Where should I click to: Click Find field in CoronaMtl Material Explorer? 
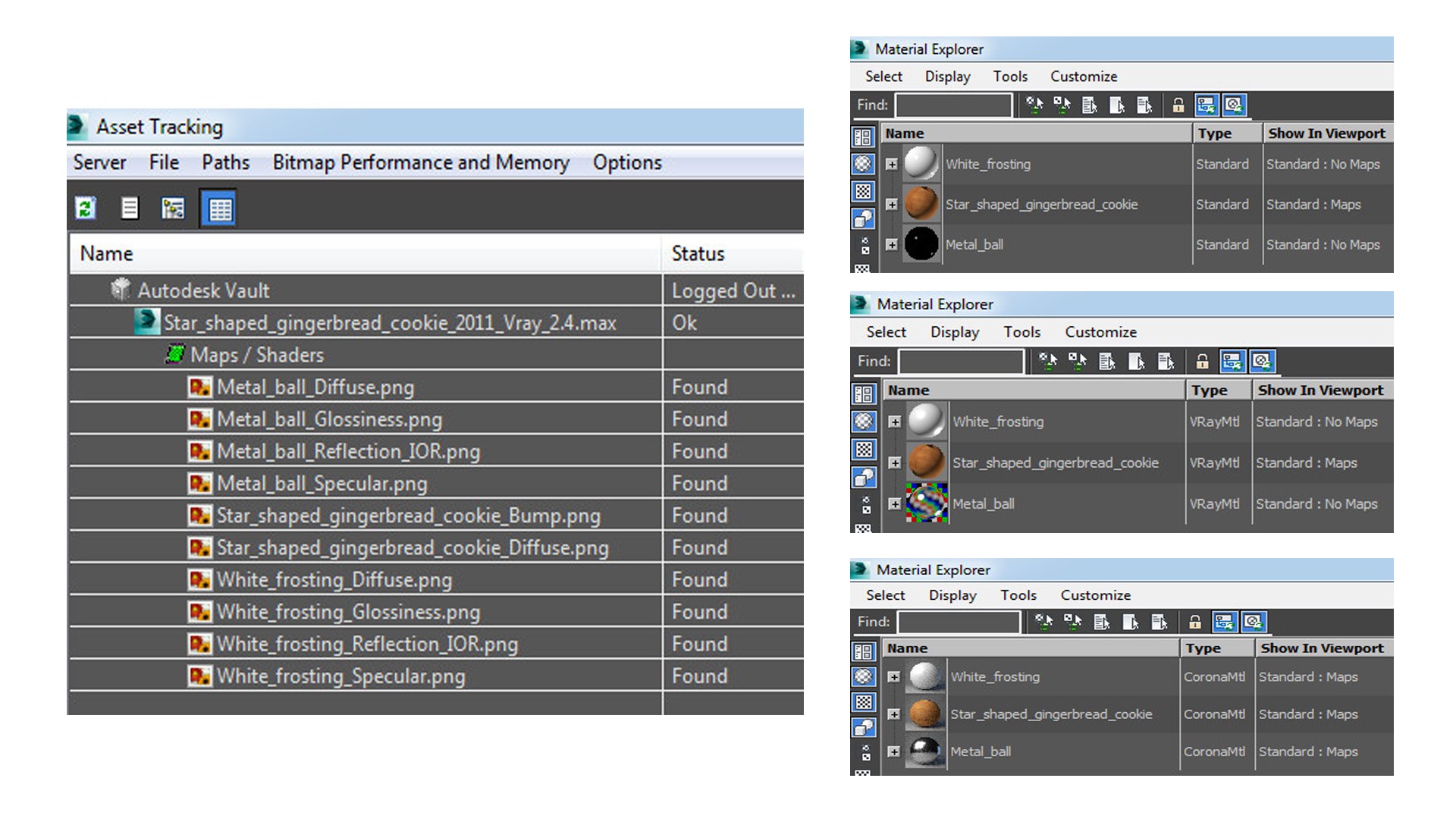click(x=959, y=622)
